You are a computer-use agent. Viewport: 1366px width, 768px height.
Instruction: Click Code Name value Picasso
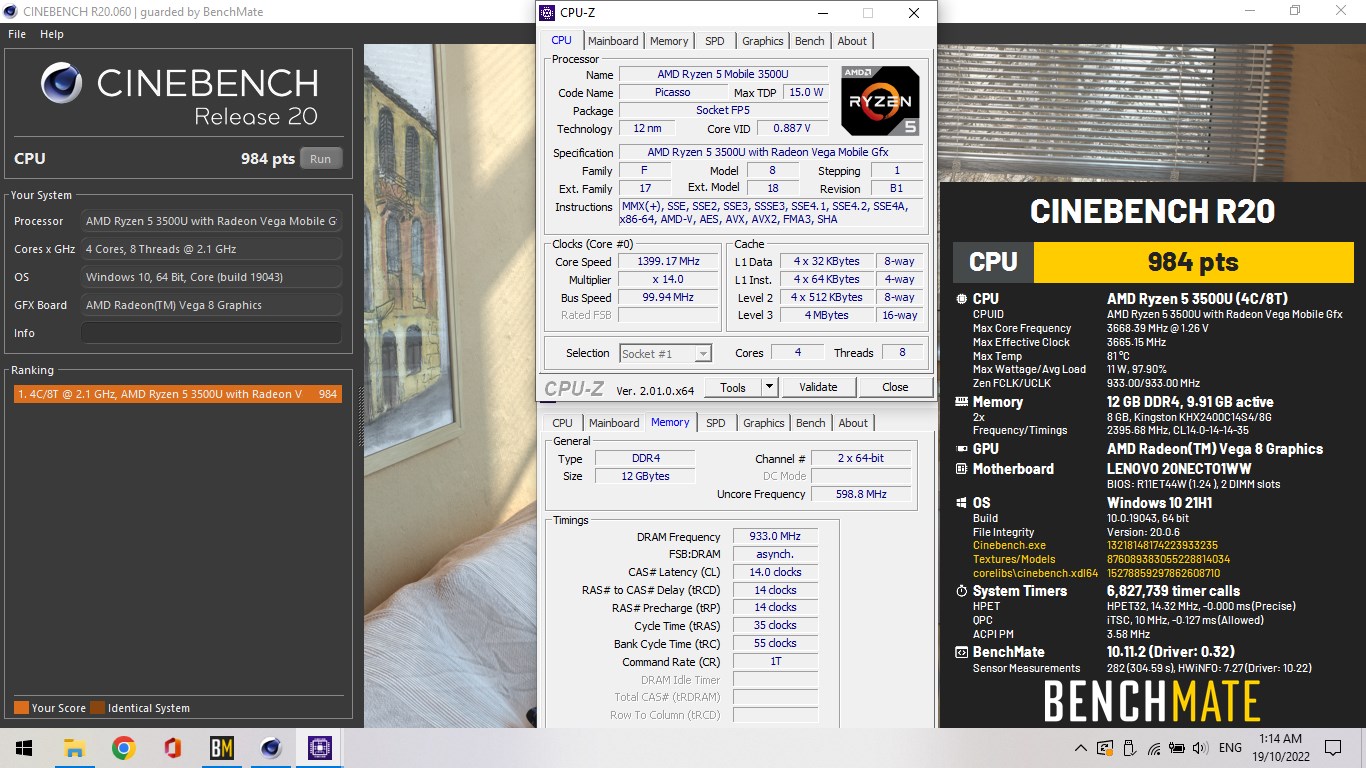(x=672, y=93)
